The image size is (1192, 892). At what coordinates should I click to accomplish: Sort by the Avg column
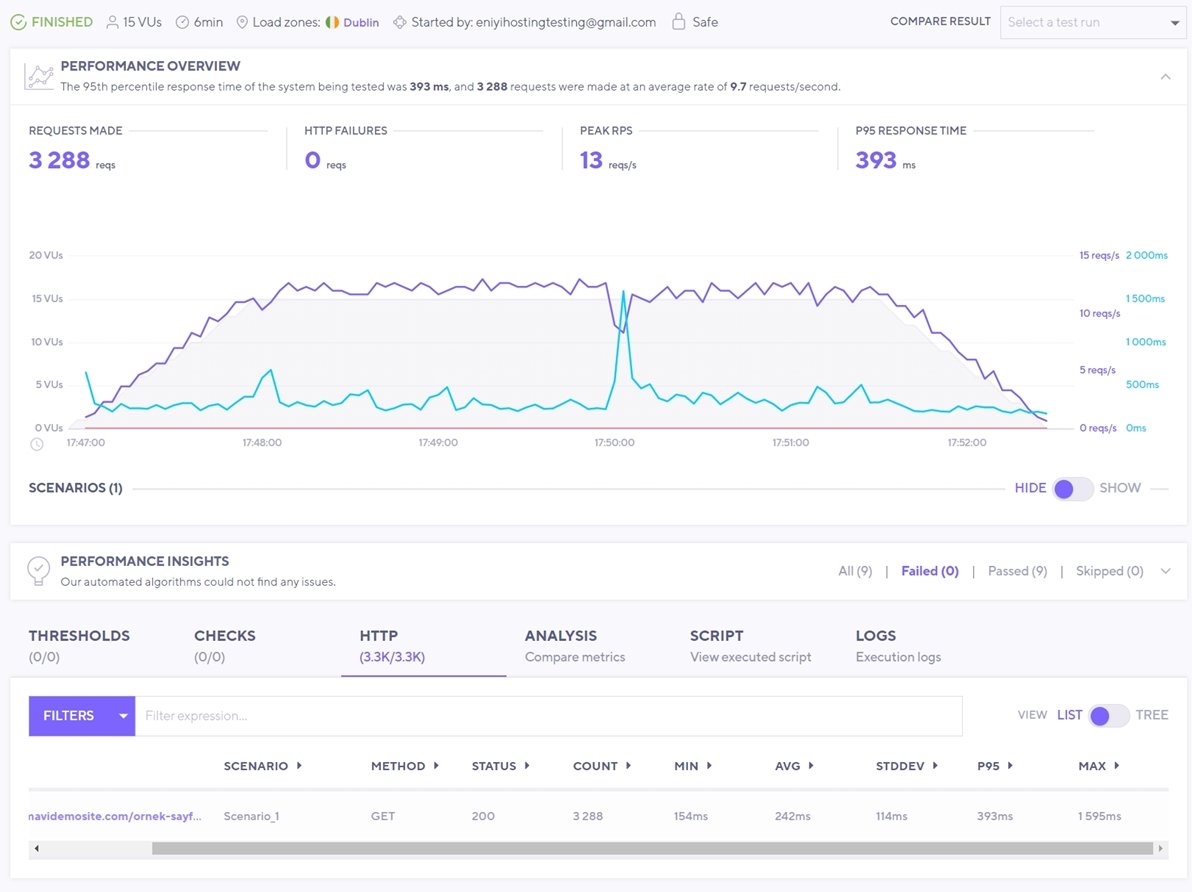(794, 766)
